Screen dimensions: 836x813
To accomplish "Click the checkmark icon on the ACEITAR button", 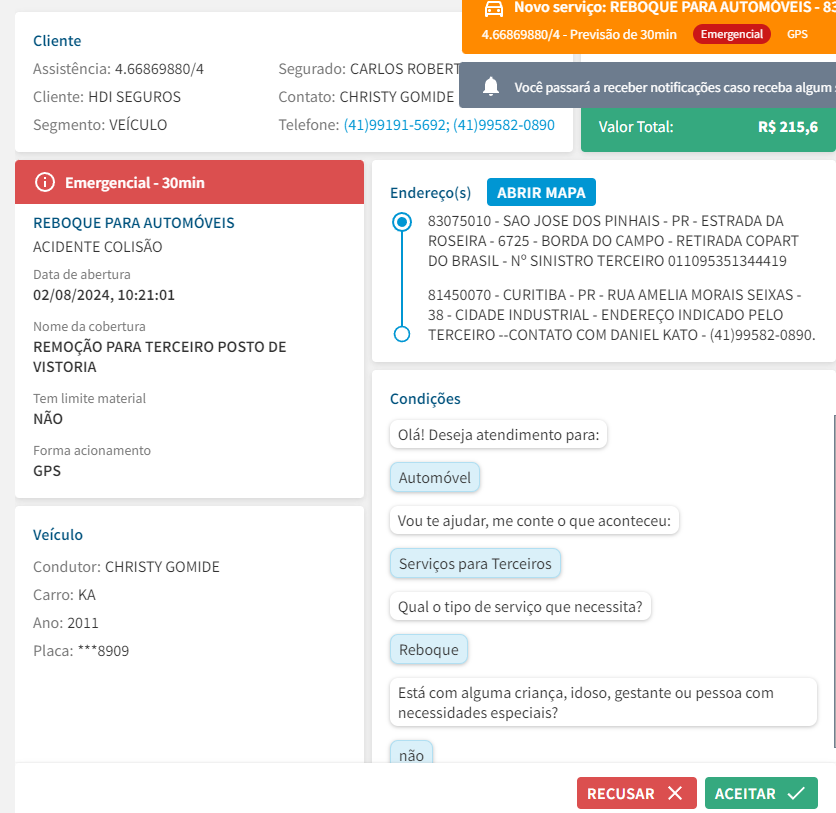I will (x=796, y=793).
